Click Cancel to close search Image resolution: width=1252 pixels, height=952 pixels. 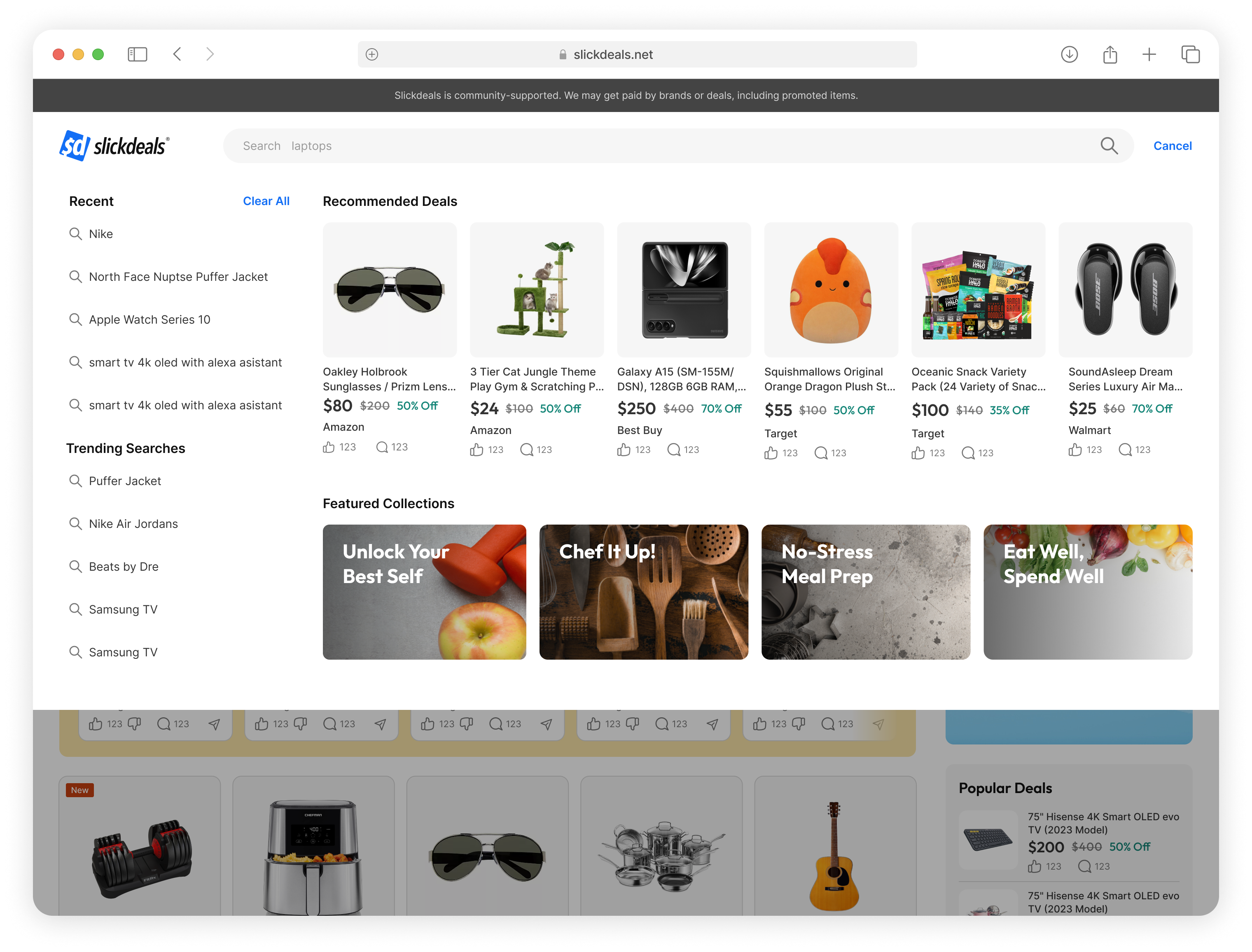point(1172,146)
